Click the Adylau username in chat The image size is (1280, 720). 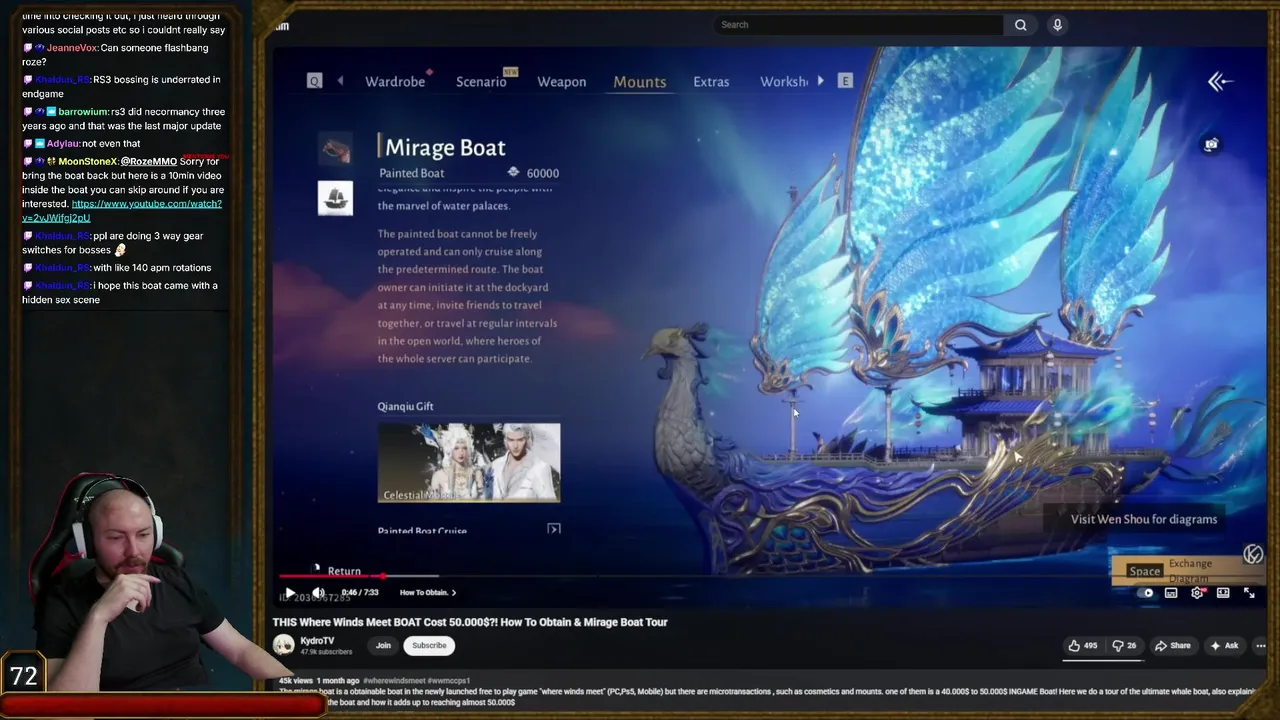pyautogui.click(x=62, y=144)
